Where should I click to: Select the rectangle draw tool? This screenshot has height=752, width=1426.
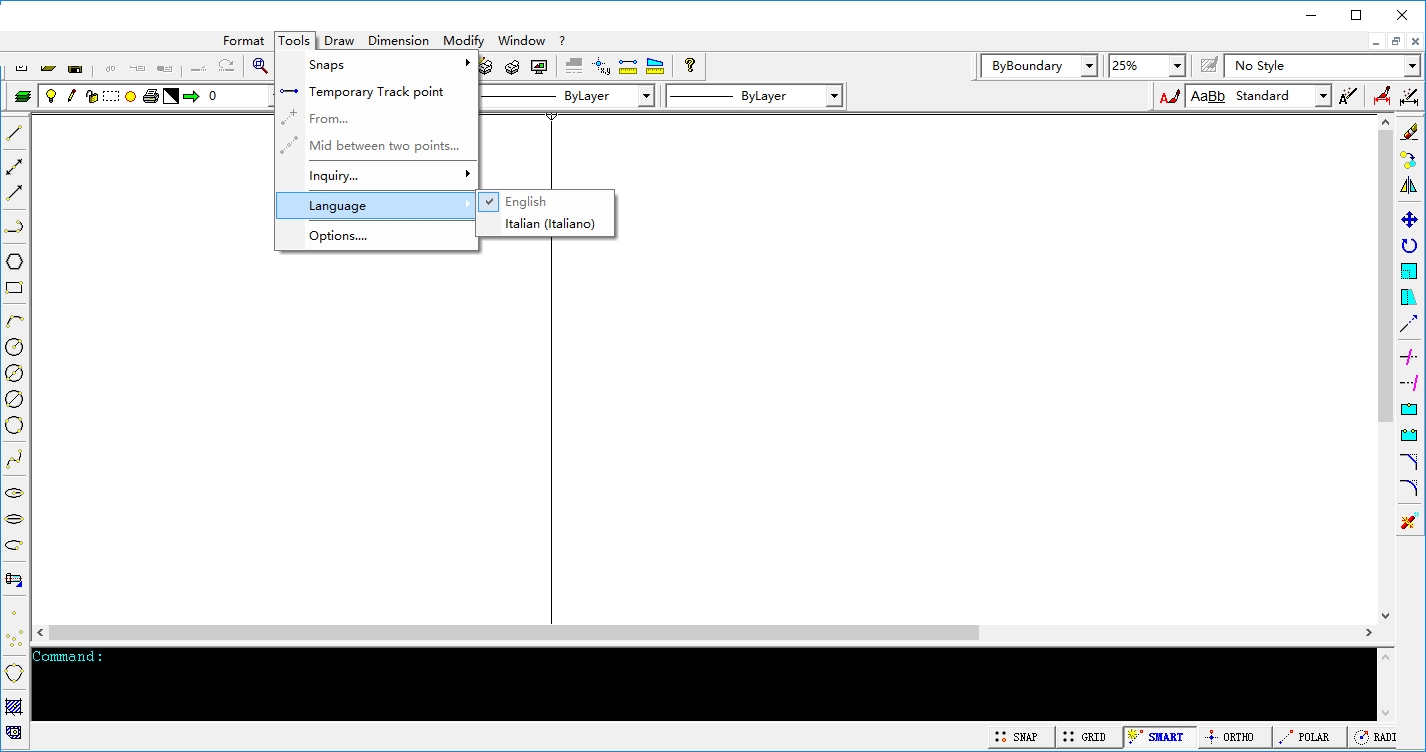[14, 288]
